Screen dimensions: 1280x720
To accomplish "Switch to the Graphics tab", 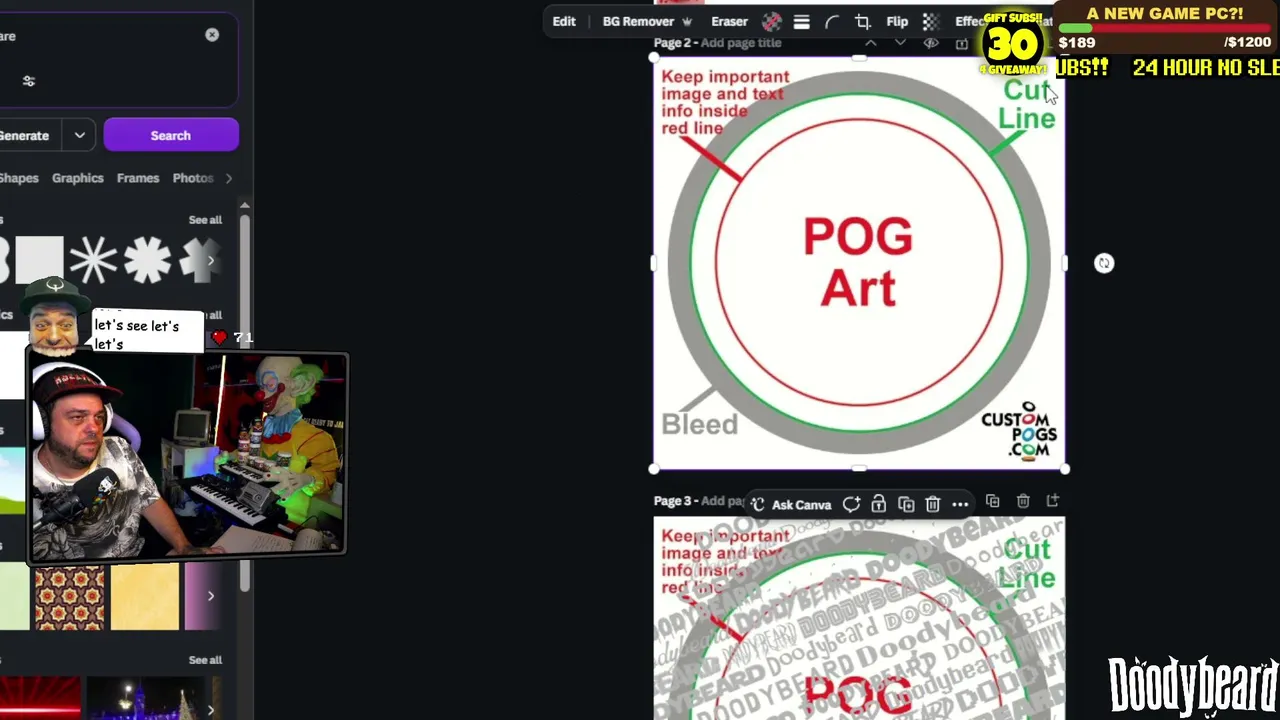I will (x=78, y=178).
